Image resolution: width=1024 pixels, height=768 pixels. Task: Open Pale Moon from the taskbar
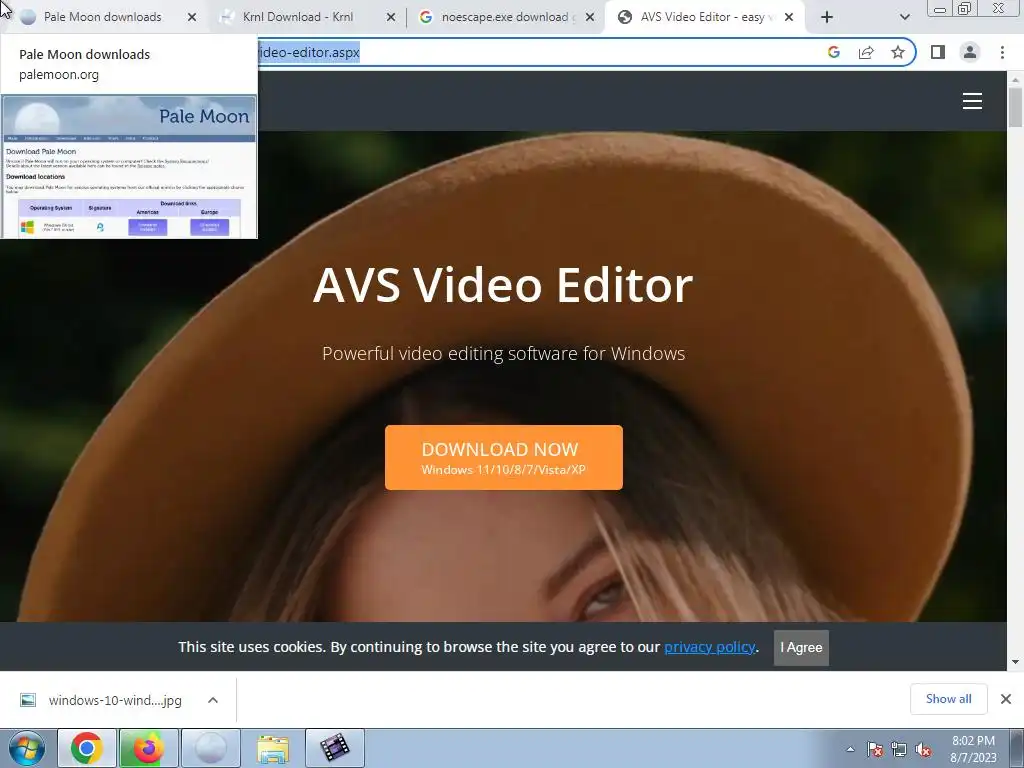pos(210,748)
